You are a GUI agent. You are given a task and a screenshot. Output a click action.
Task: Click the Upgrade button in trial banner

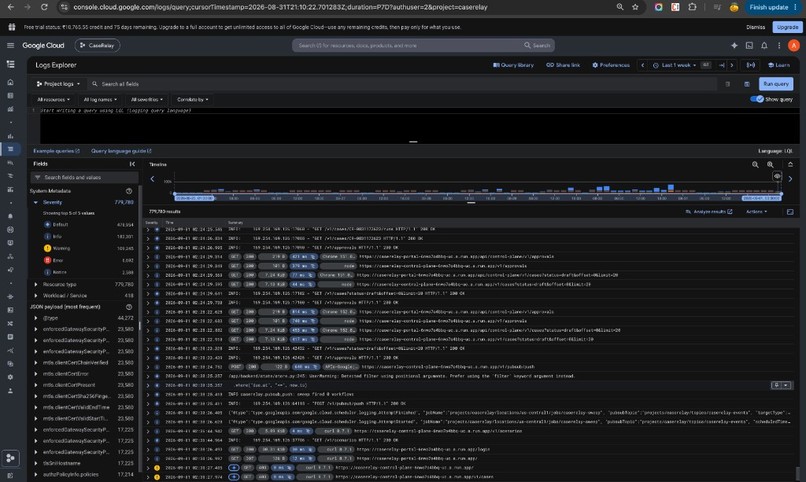787,27
